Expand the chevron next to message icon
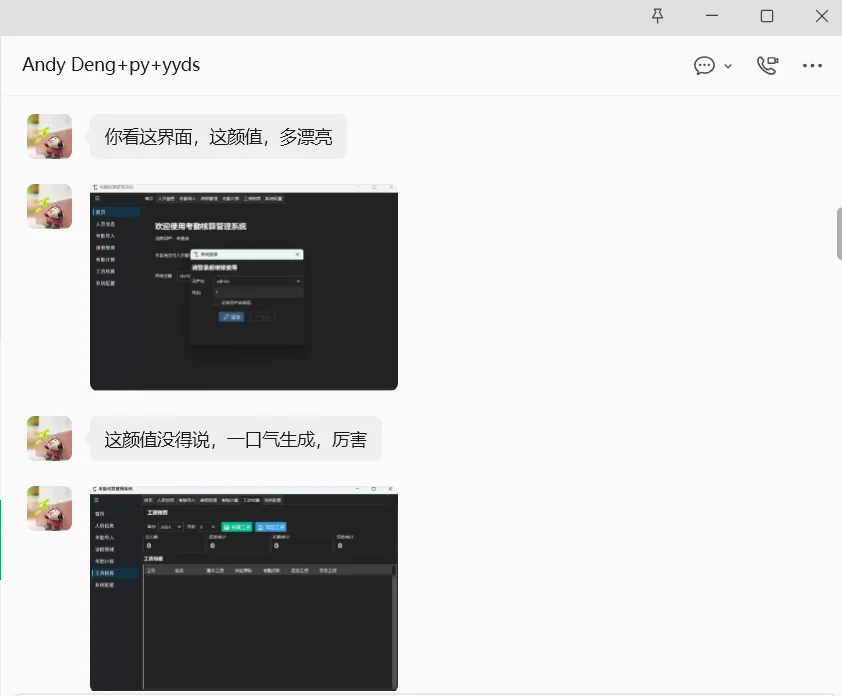 coord(728,66)
